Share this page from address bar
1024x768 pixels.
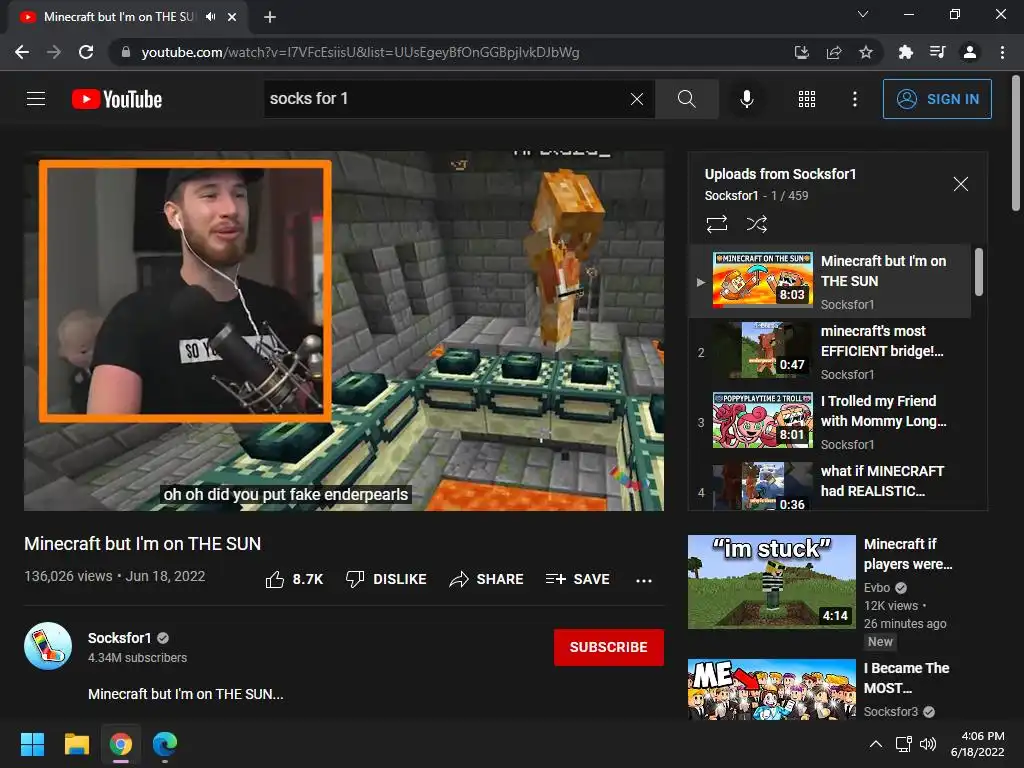pos(834,52)
